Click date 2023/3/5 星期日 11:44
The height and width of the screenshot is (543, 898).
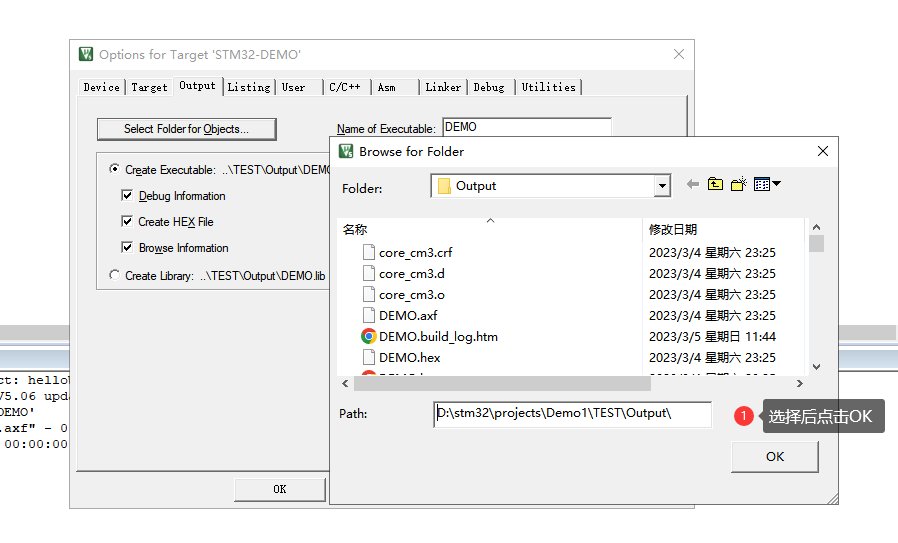712,337
